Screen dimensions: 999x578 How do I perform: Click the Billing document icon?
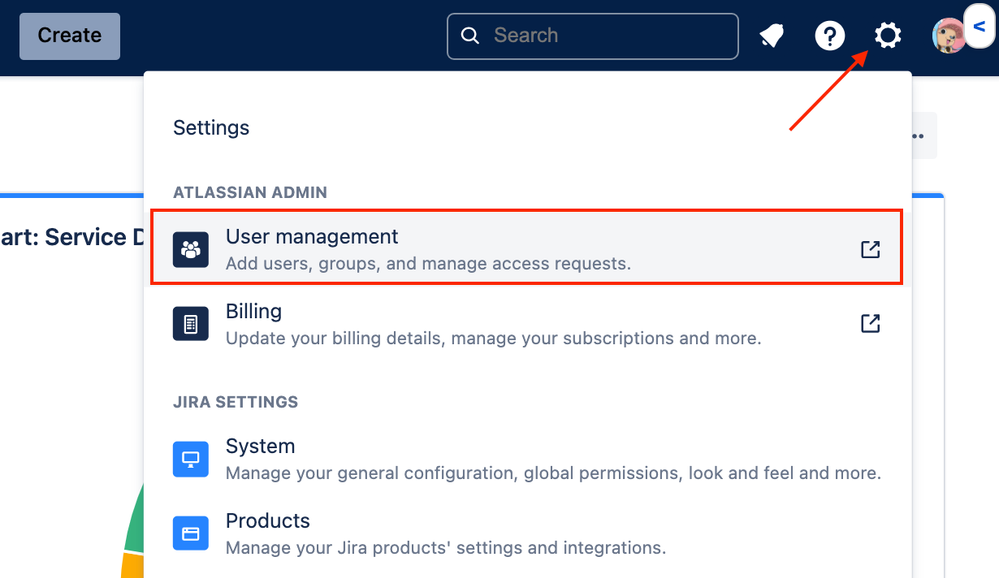tap(190, 324)
